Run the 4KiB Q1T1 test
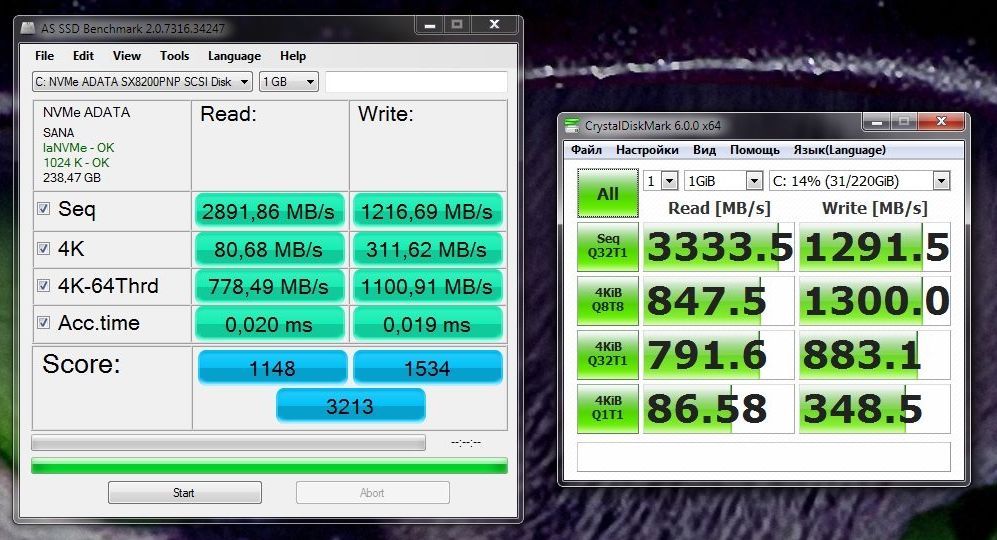997x540 pixels. [608, 408]
